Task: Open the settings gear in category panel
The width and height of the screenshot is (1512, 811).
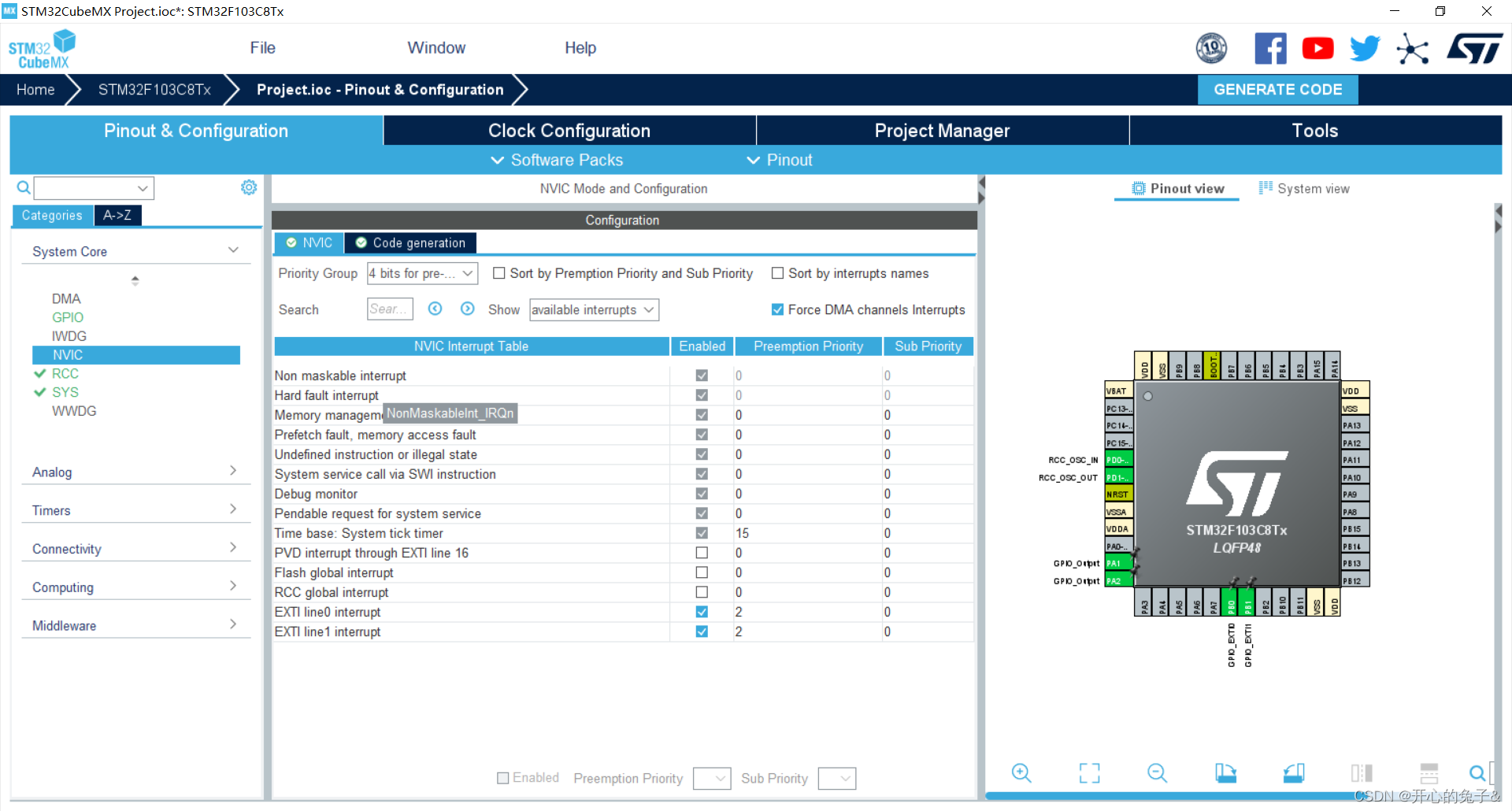Action: (249, 187)
